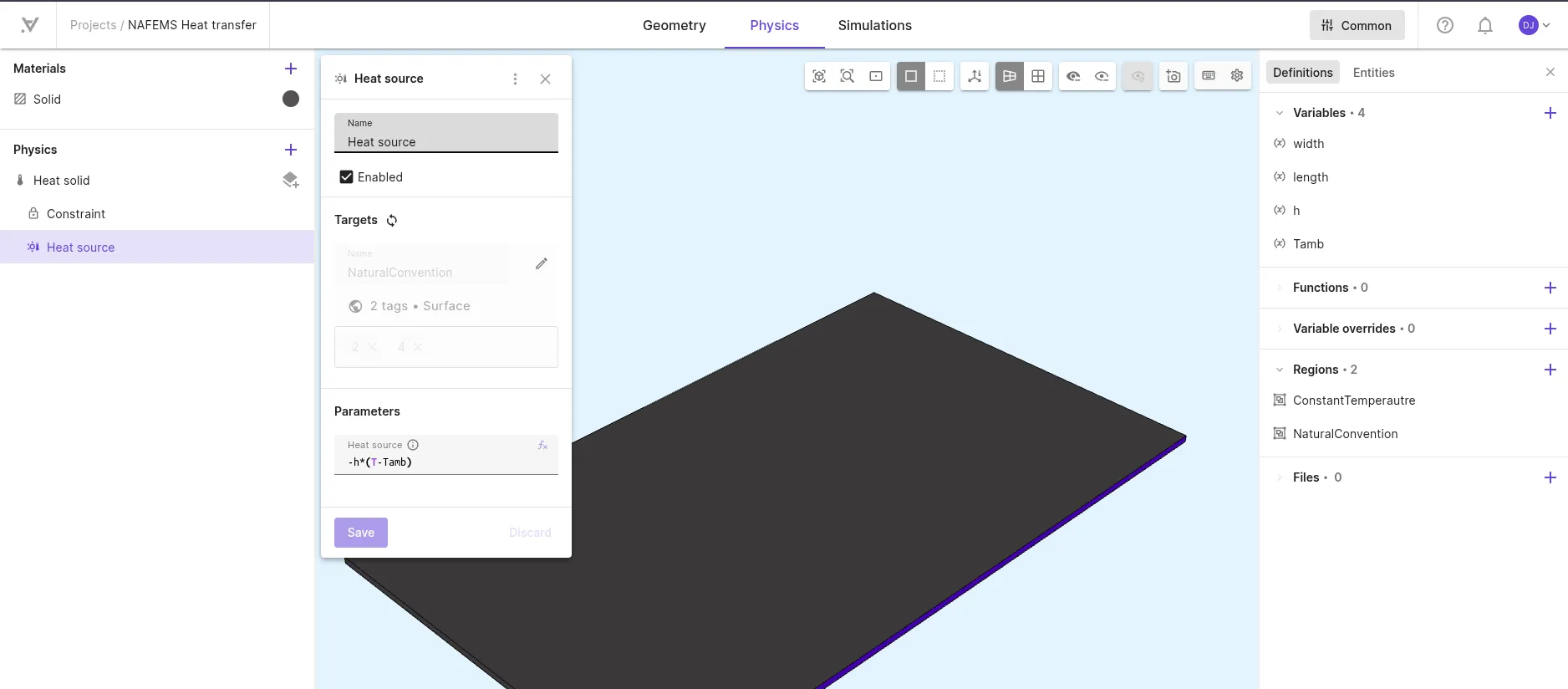Add a new variable with plus icon
Image resolution: width=1568 pixels, height=689 pixels.
[1550, 113]
